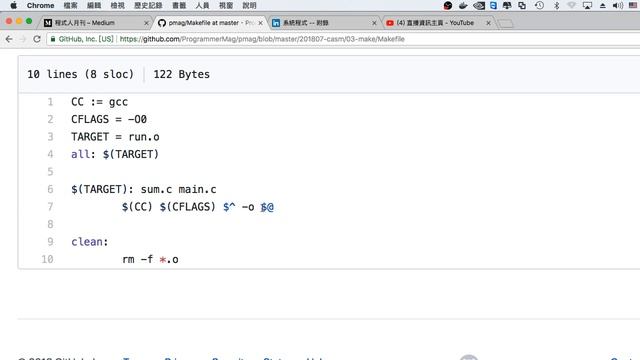The image size is (640, 360).
Task: Click the GitHub octocat favicon on the tab
Action: pos(162,23)
